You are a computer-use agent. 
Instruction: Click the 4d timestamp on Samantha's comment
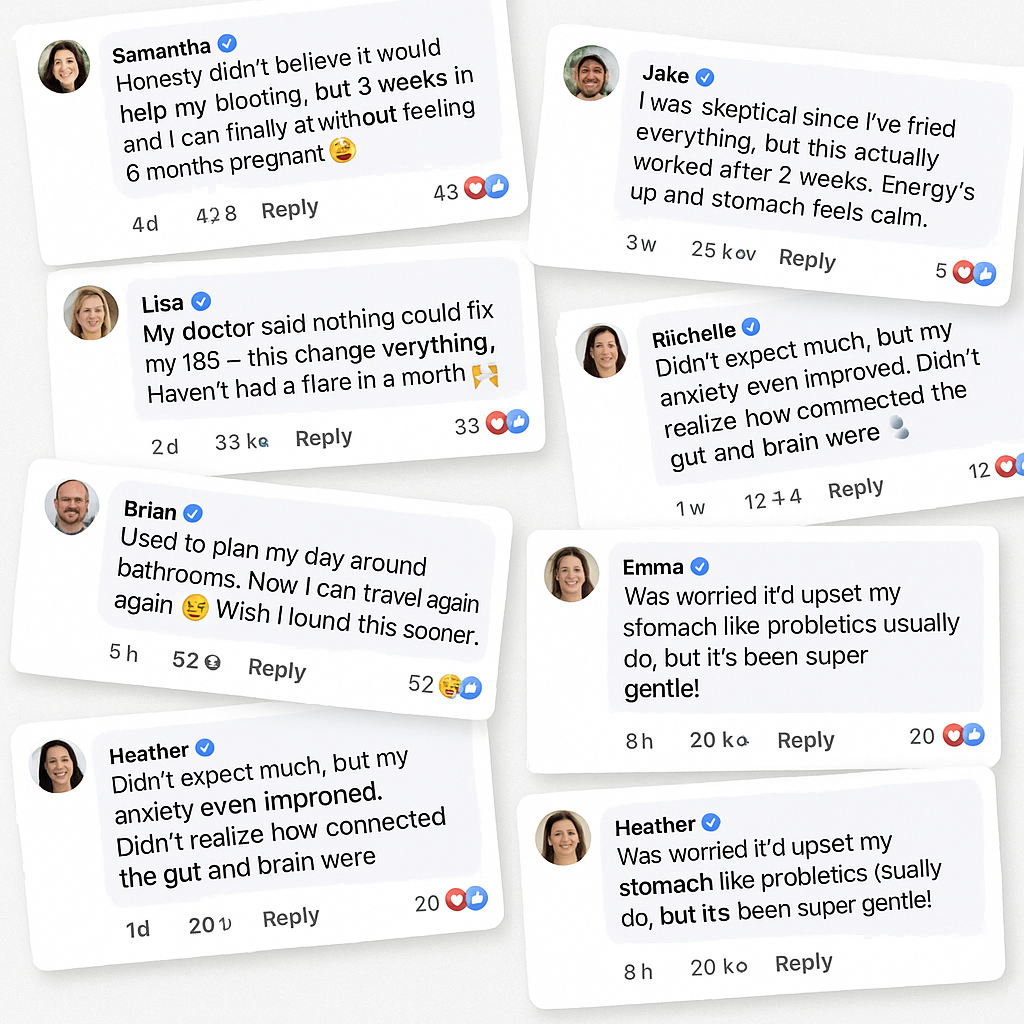[x=145, y=223]
